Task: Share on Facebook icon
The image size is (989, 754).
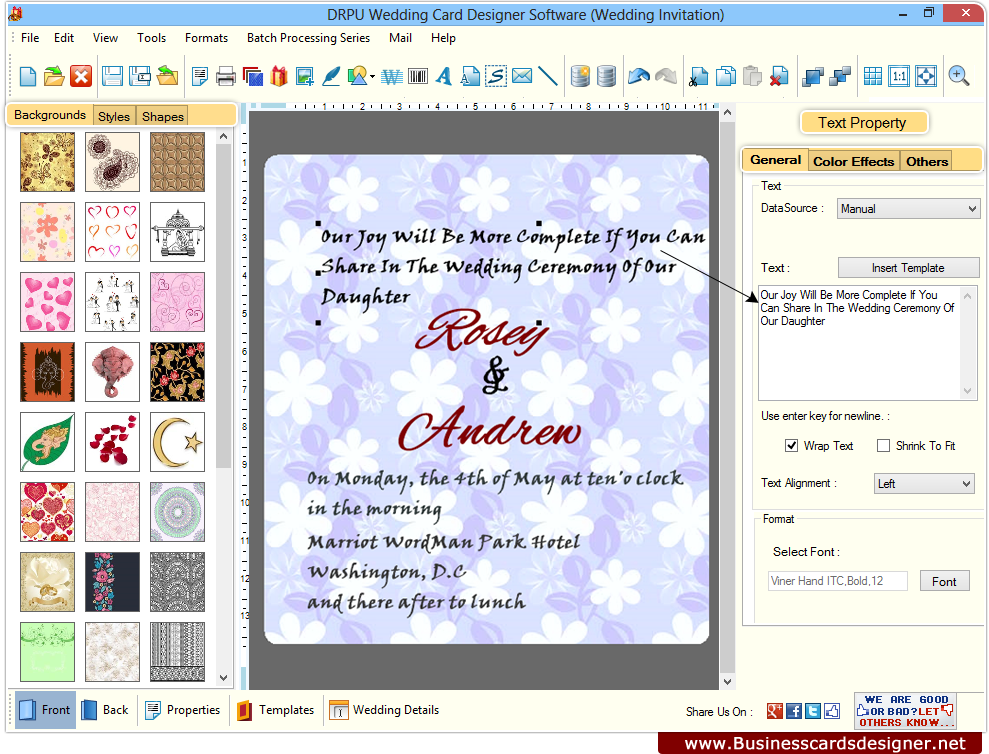Action: pyautogui.click(x=794, y=711)
